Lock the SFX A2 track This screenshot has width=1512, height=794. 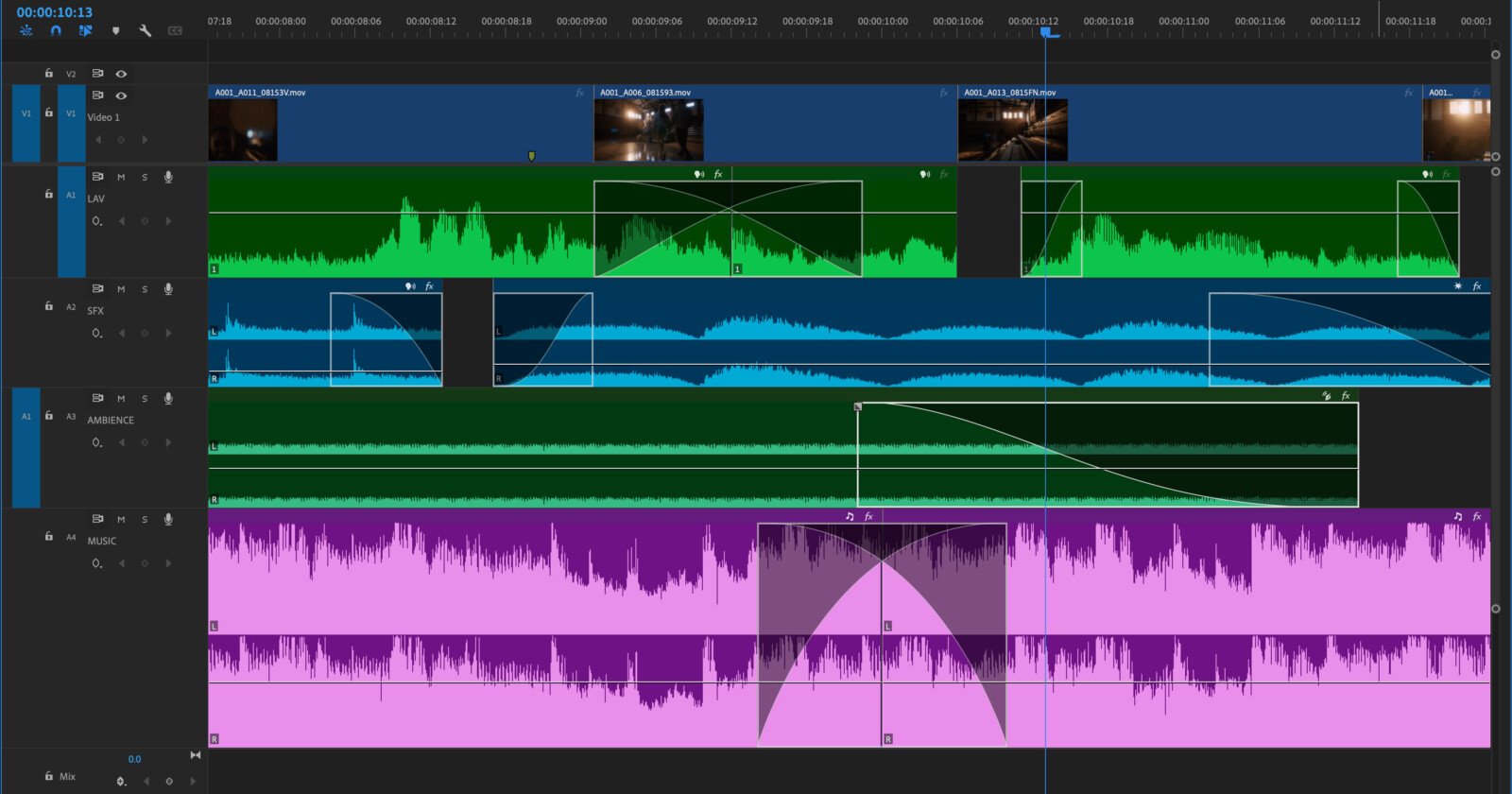click(48, 305)
